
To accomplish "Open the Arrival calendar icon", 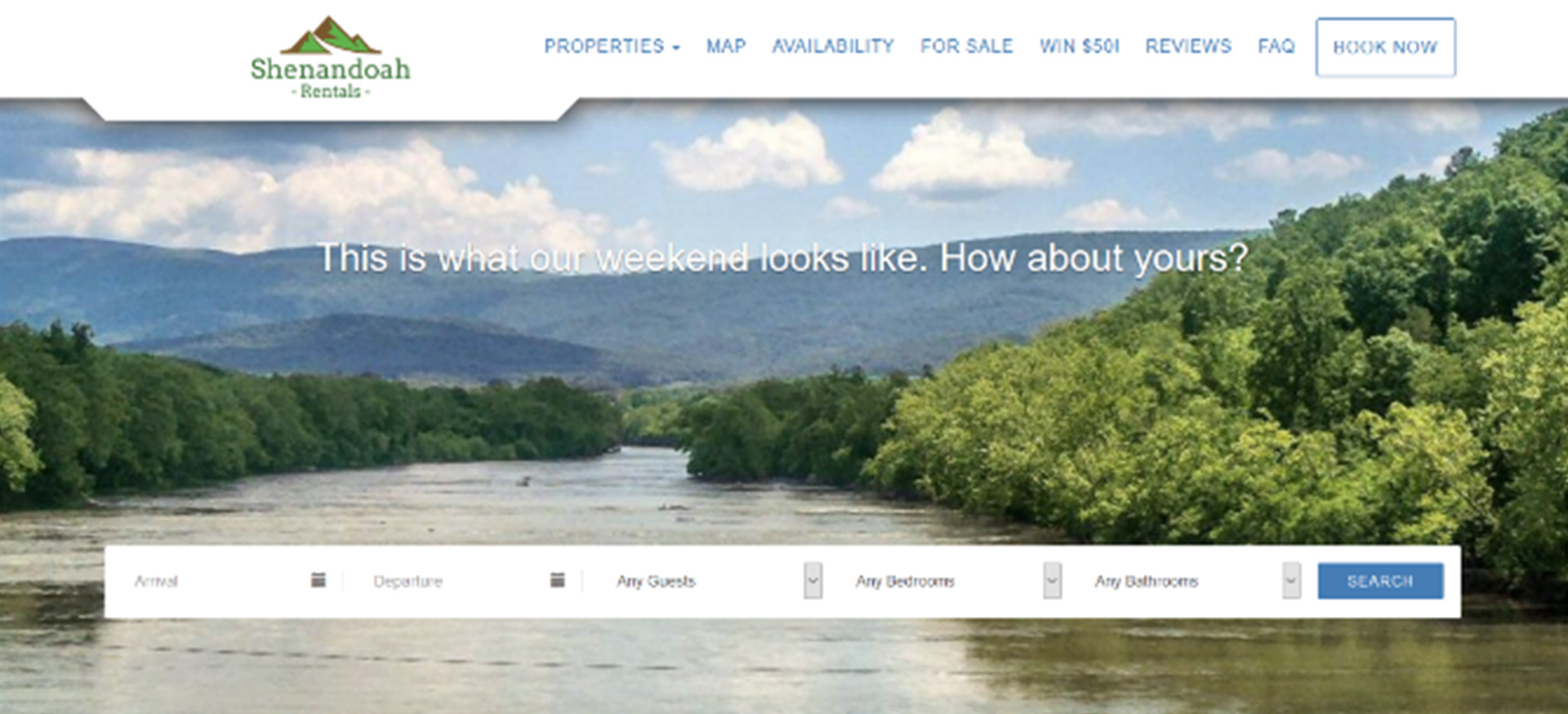I will click(318, 580).
